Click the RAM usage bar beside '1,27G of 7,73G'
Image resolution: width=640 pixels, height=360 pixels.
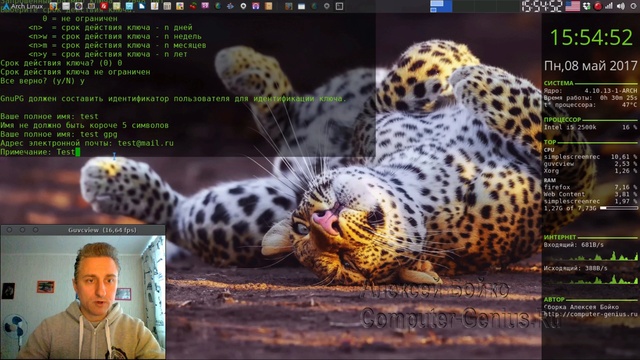point(618,208)
